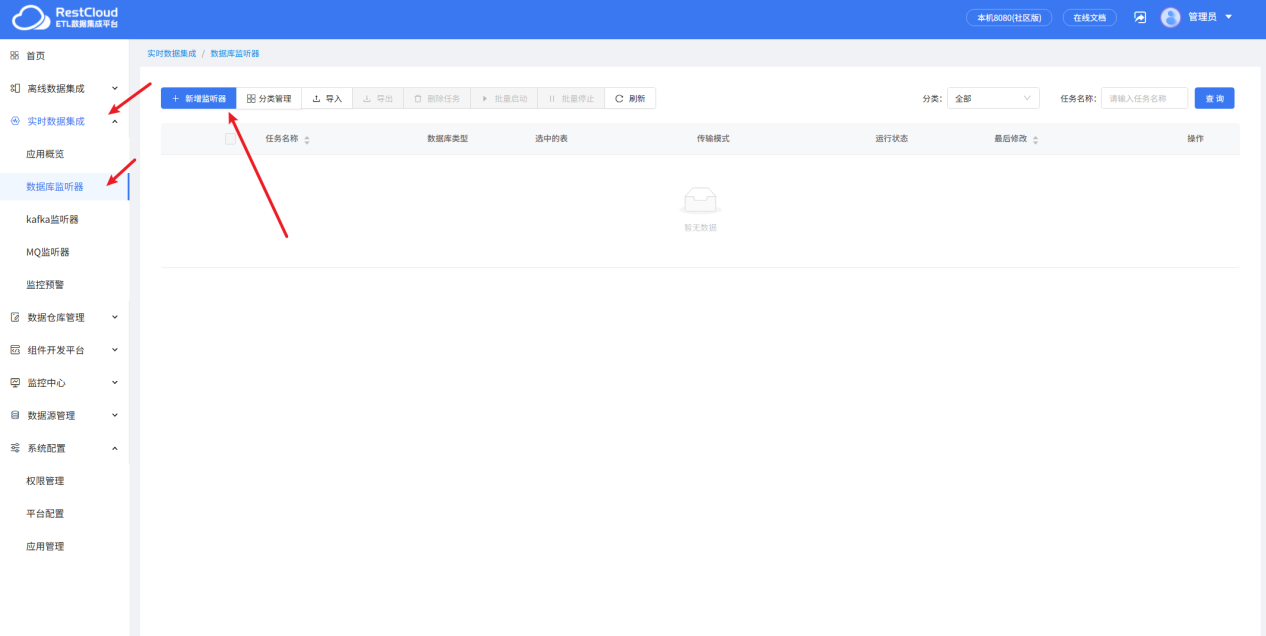Sort by the 最后修改 column arrows
The width and height of the screenshot is (1266, 636).
click(x=1035, y=139)
